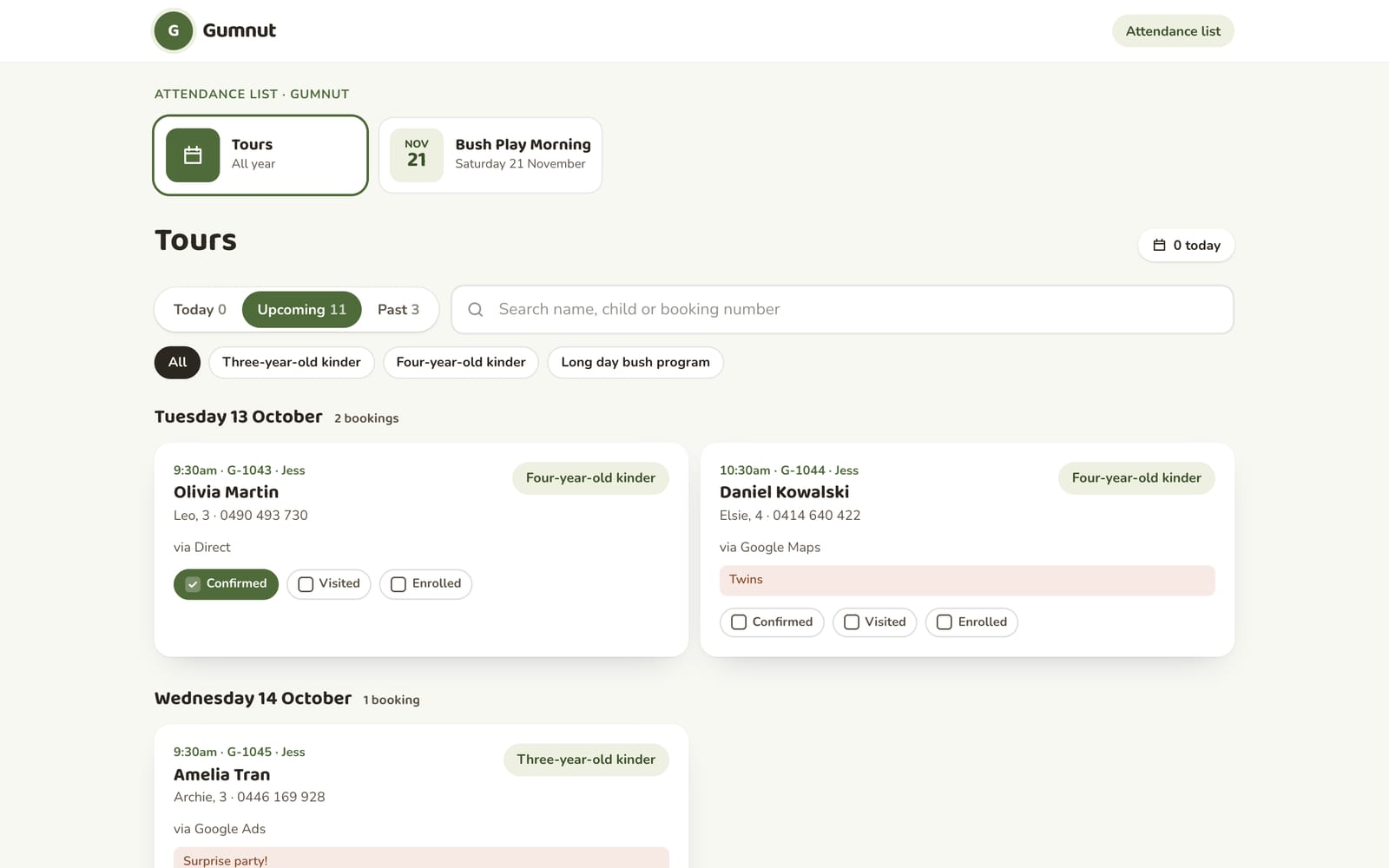
Task: Filter by Three-year-old kinder
Action: tap(292, 363)
